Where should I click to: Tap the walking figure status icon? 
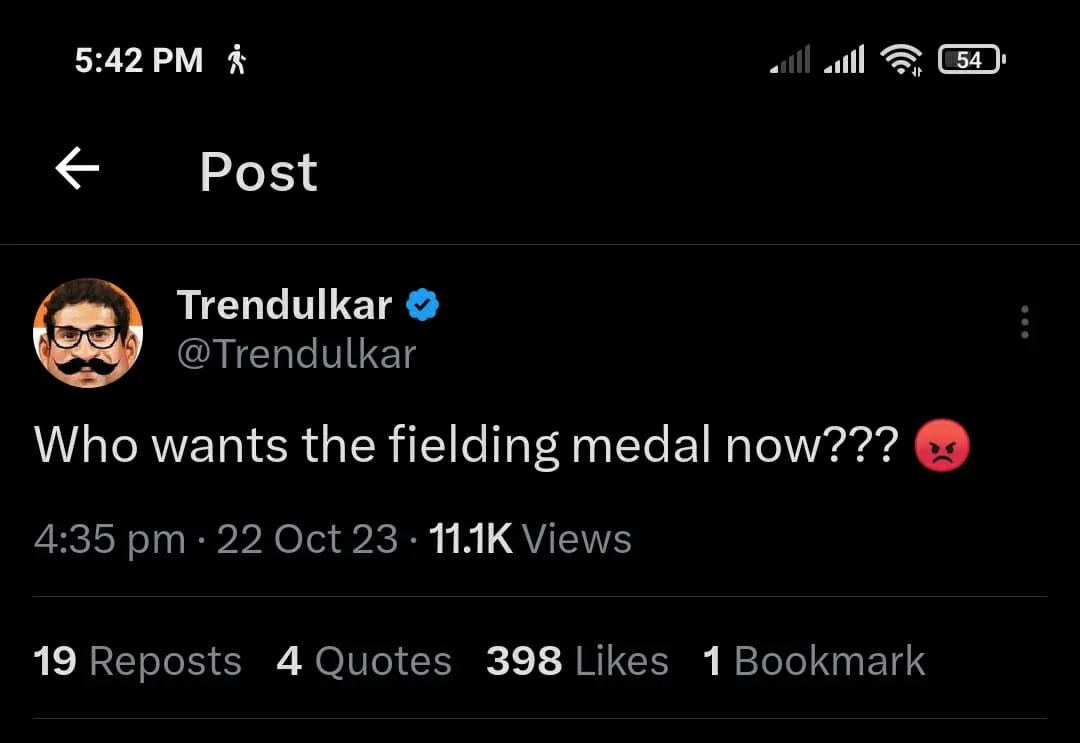pyautogui.click(x=237, y=60)
